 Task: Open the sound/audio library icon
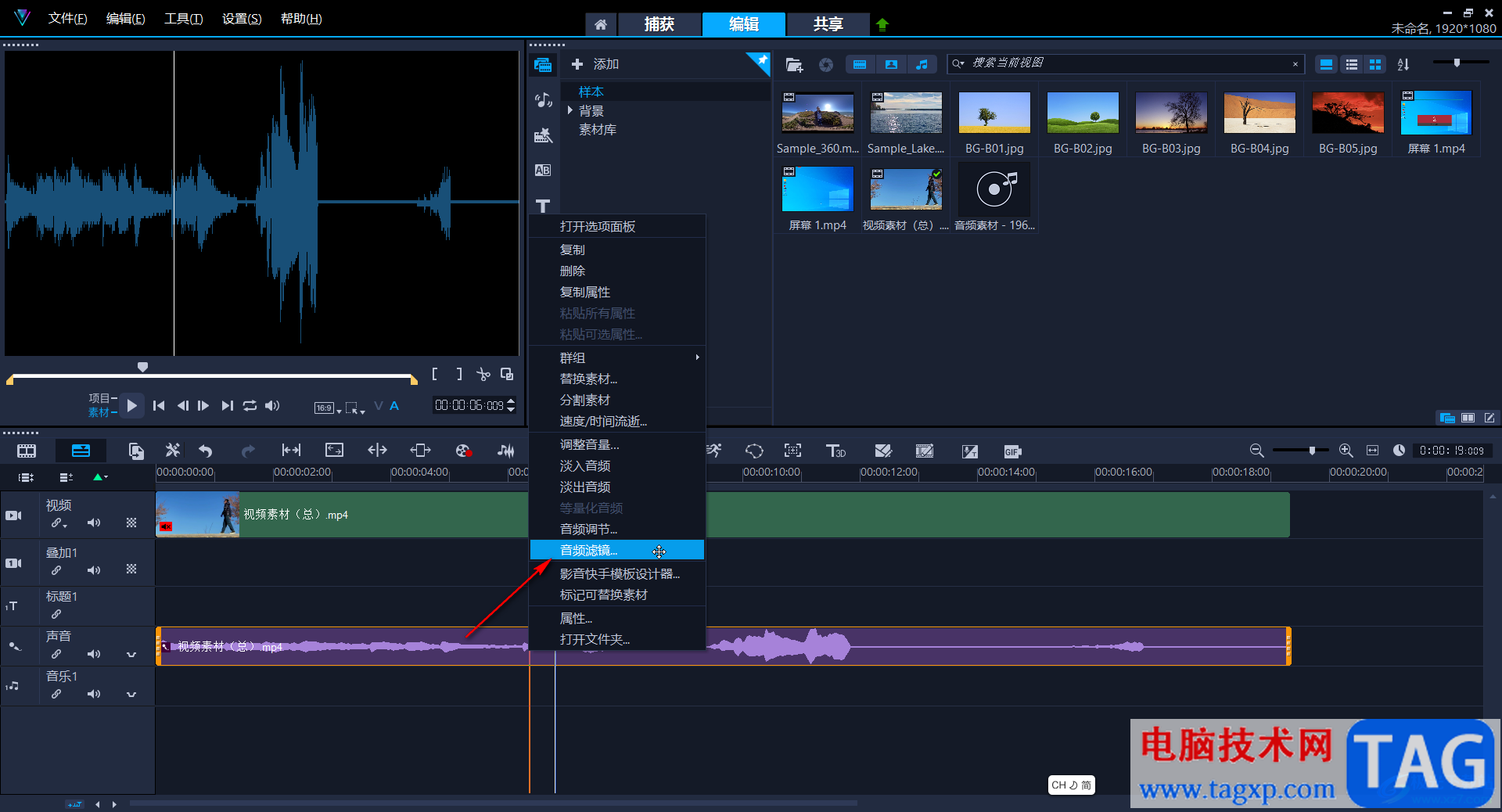(543, 100)
